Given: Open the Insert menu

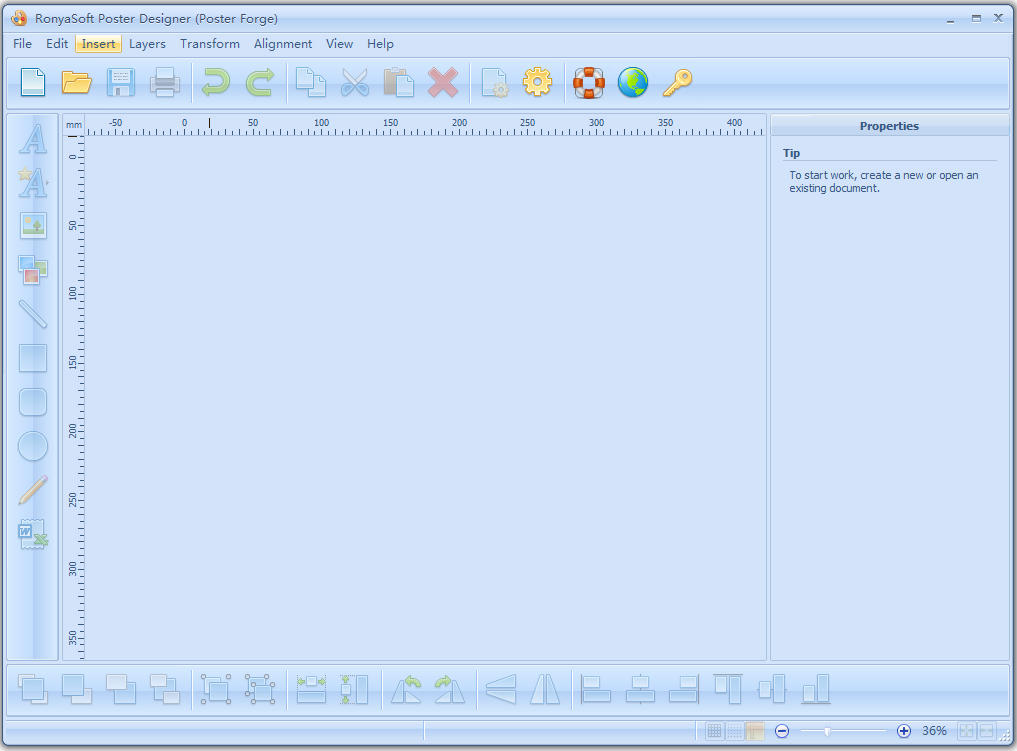Looking at the screenshot, I should point(99,43).
